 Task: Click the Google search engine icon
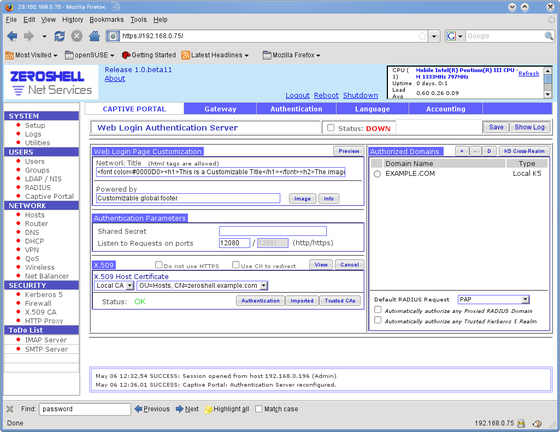tap(451, 36)
